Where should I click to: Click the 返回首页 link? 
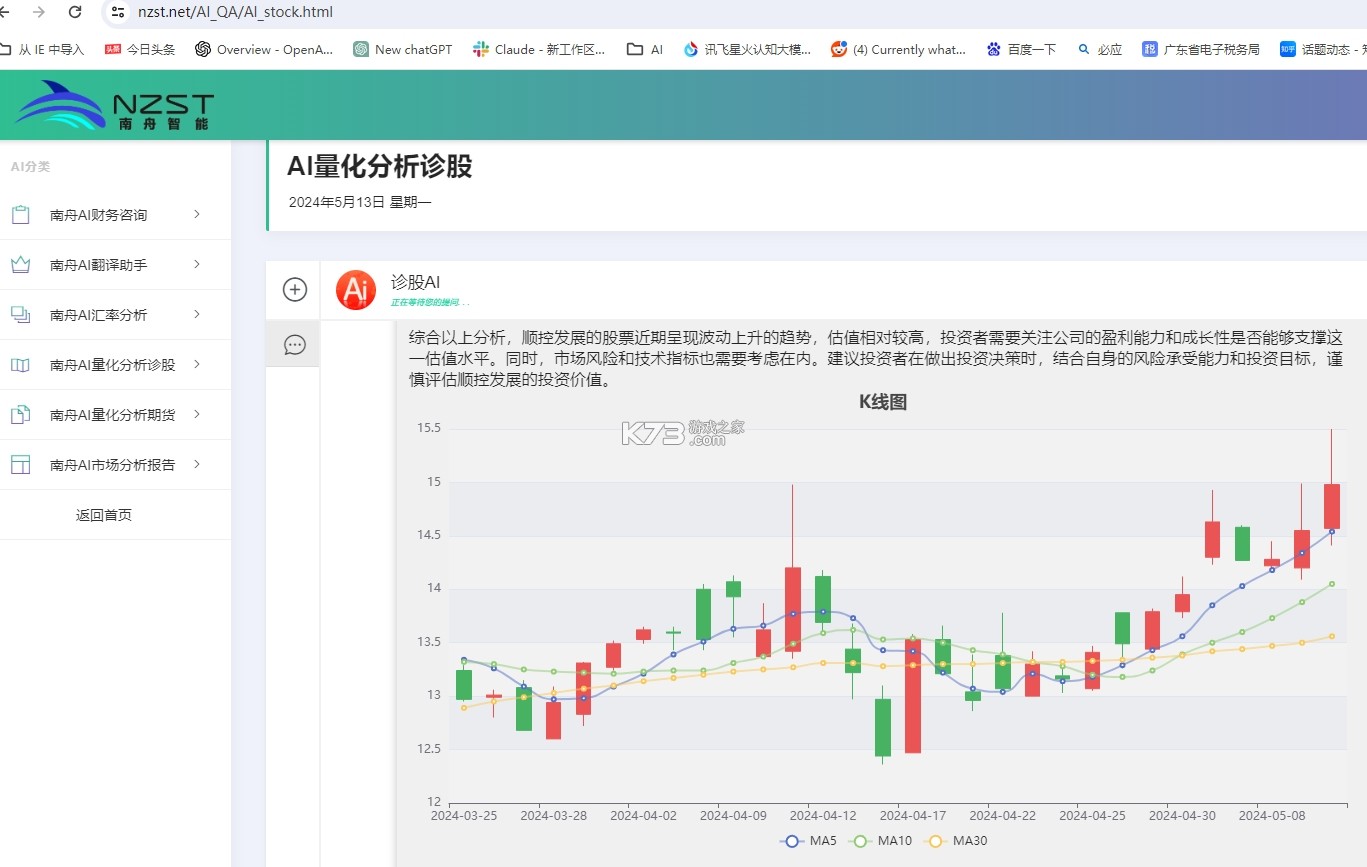click(x=104, y=515)
